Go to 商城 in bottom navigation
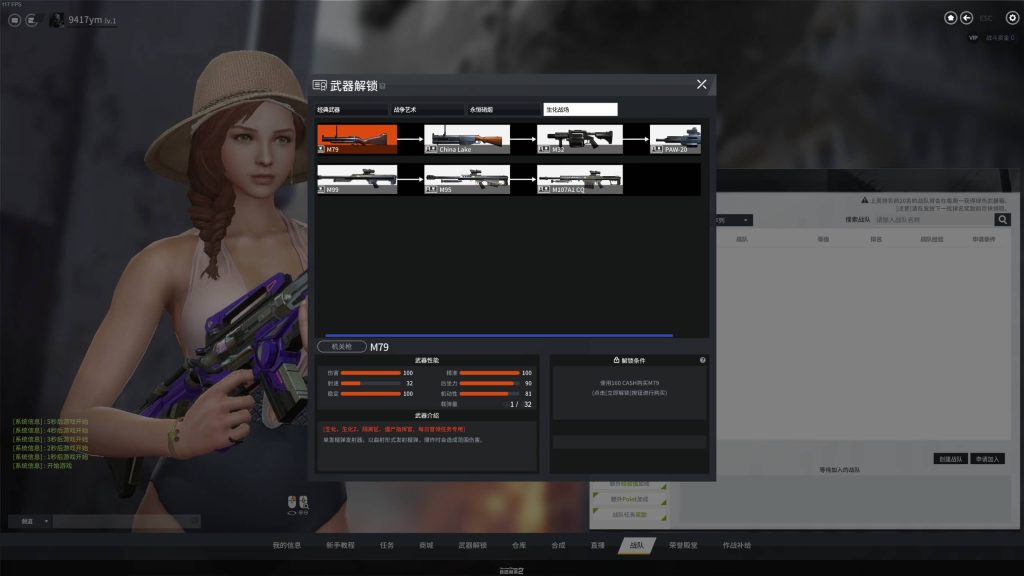The width and height of the screenshot is (1024, 576). (426, 545)
